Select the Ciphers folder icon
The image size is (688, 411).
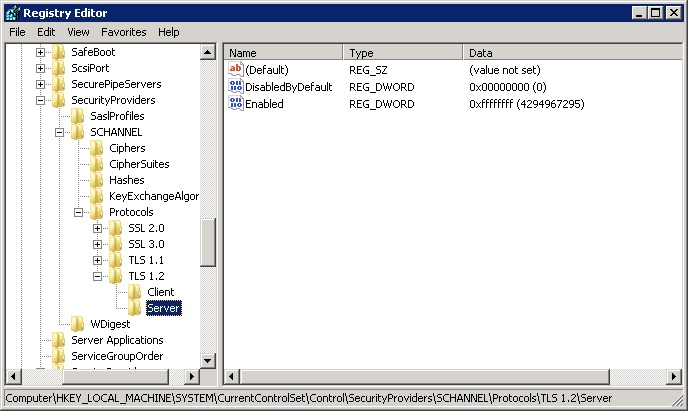click(97, 148)
